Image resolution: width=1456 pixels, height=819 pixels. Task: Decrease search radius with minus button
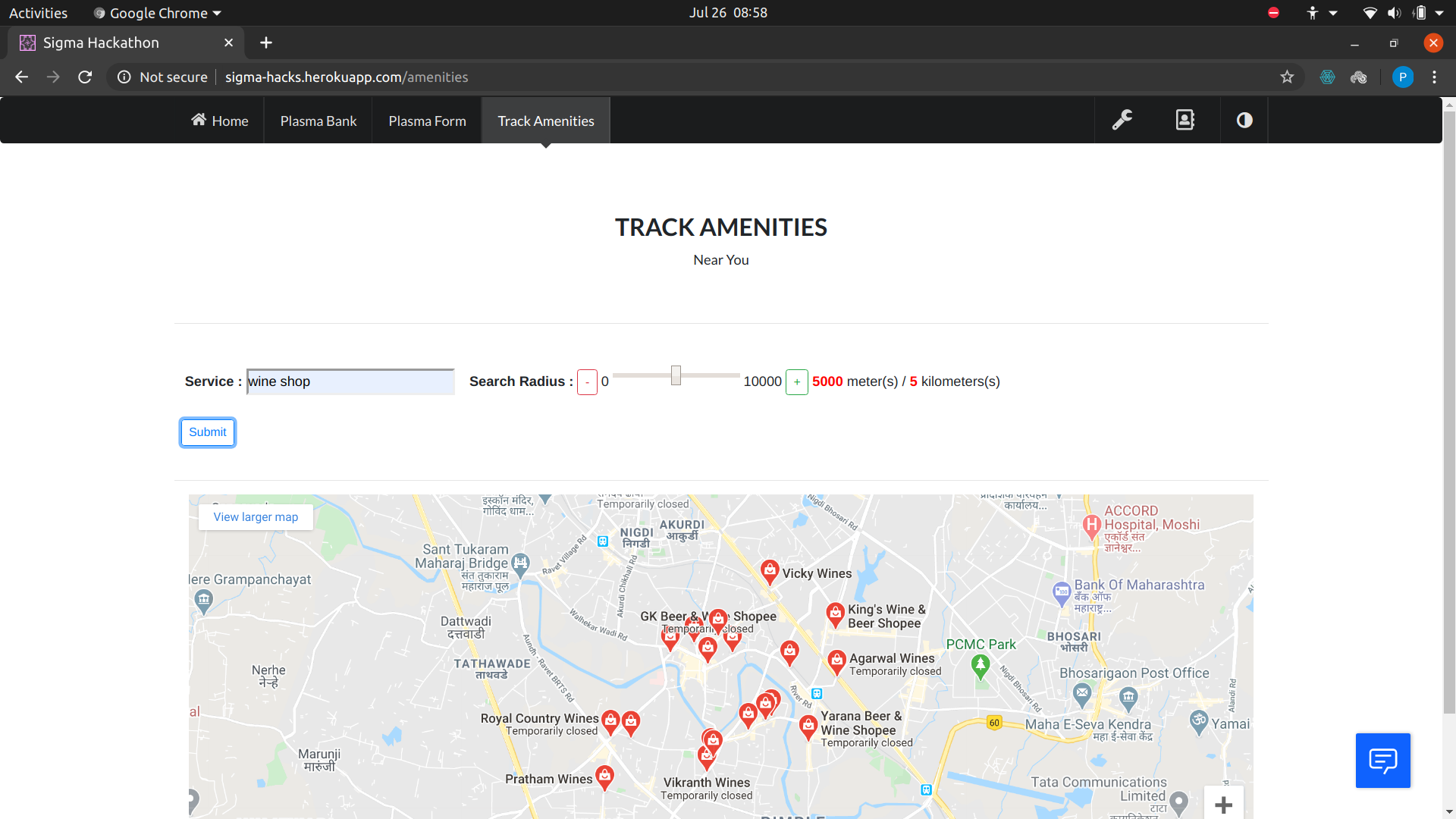click(x=587, y=382)
